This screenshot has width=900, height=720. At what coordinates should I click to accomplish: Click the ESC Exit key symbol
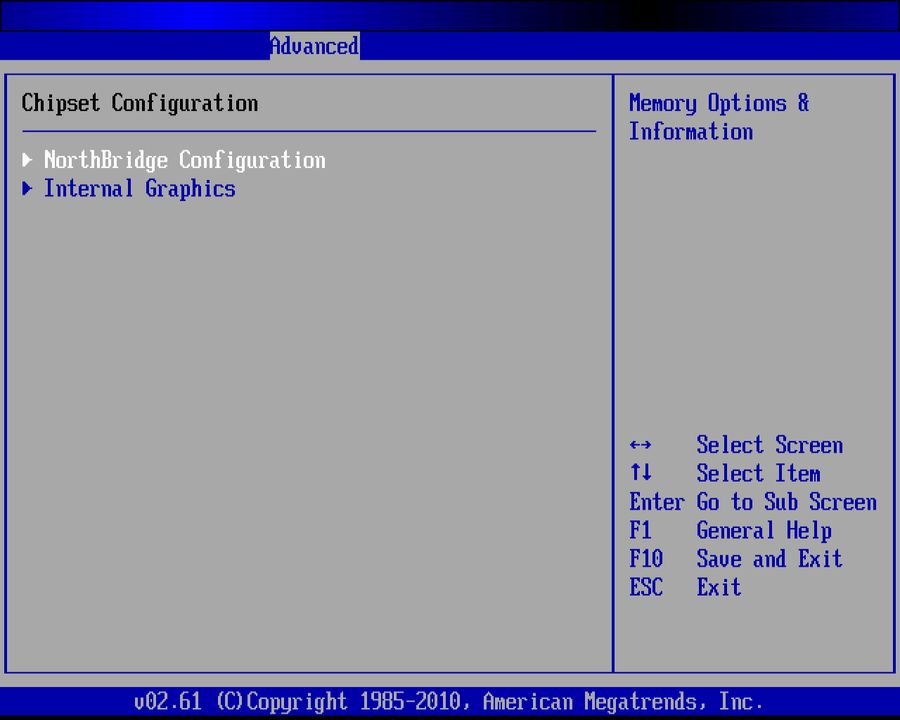coord(645,588)
